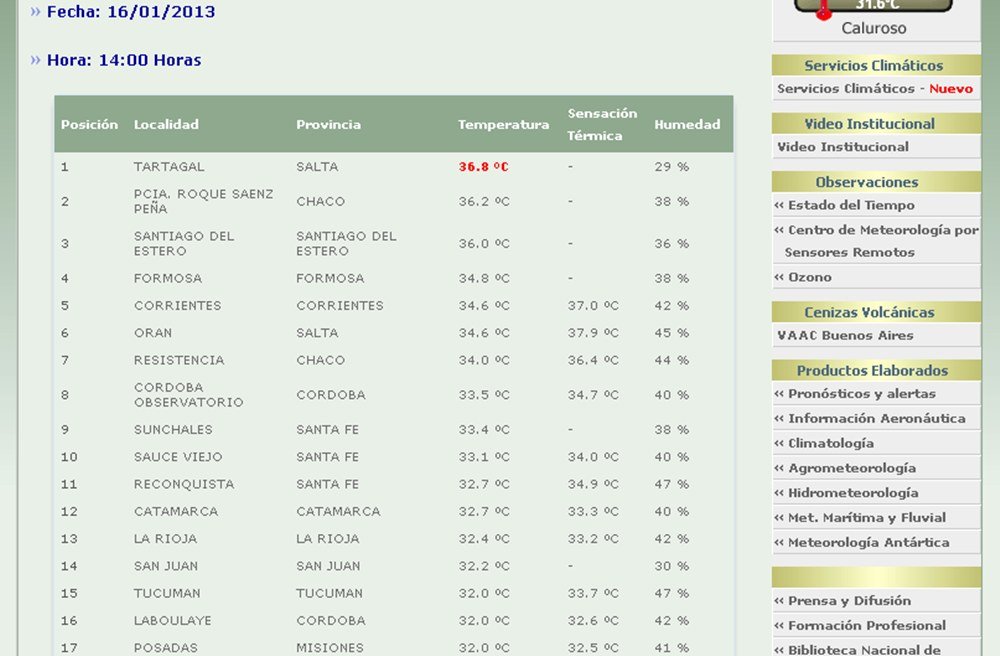Click the Temperatura column header
This screenshot has height=656, width=1000.
click(503, 125)
